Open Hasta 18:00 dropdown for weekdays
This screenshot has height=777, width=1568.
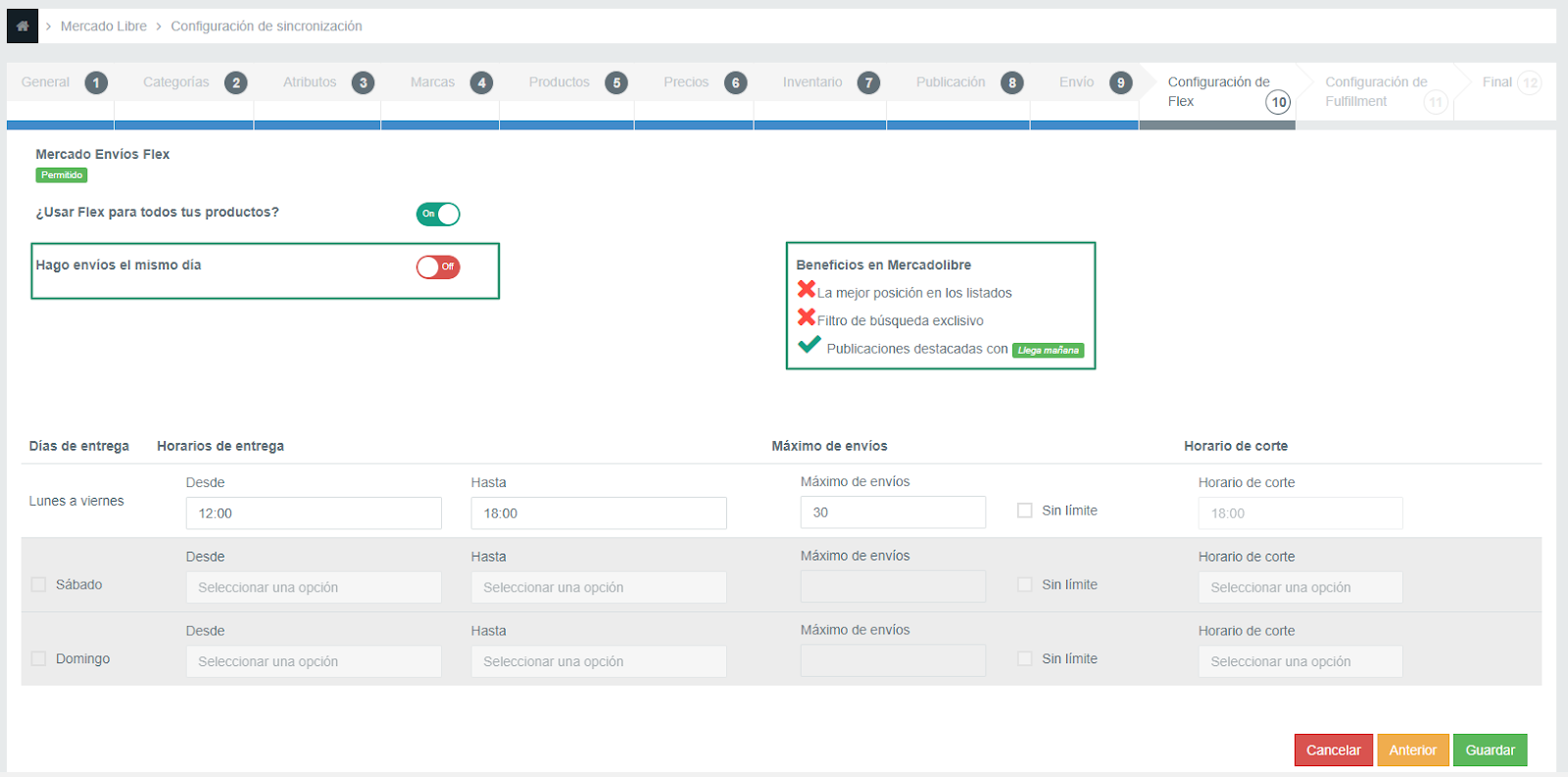coord(599,513)
